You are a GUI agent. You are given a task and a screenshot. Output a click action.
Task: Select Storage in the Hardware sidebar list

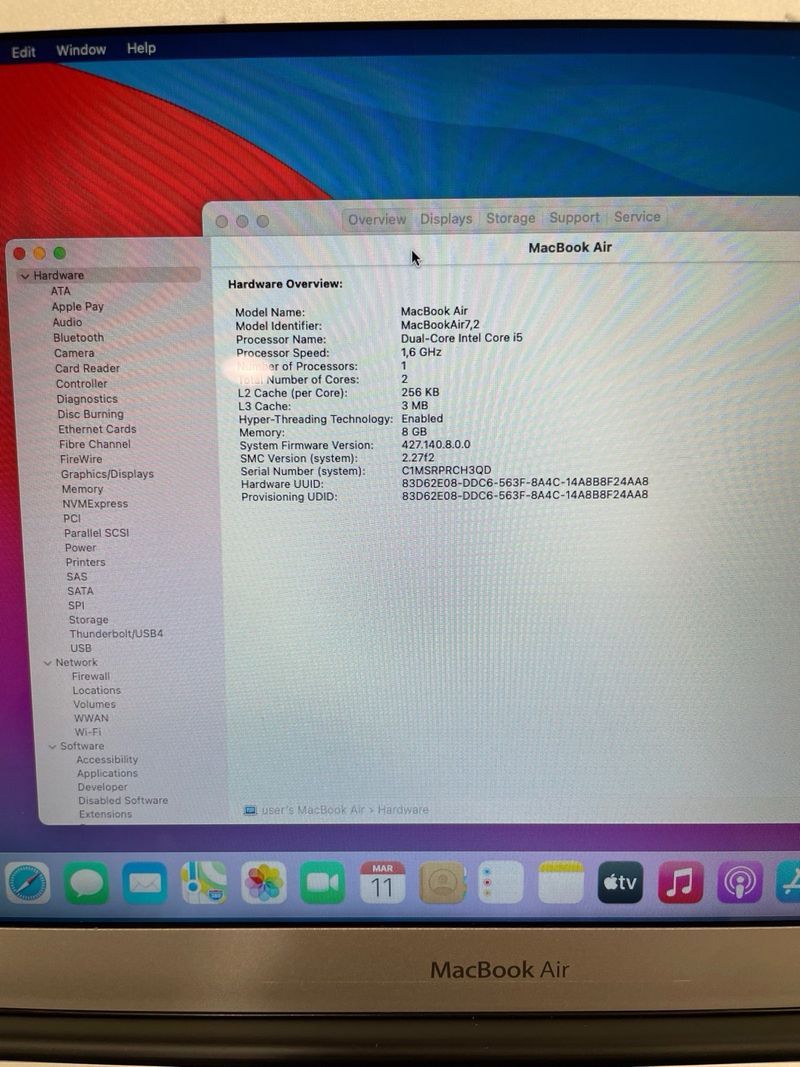pos(88,620)
